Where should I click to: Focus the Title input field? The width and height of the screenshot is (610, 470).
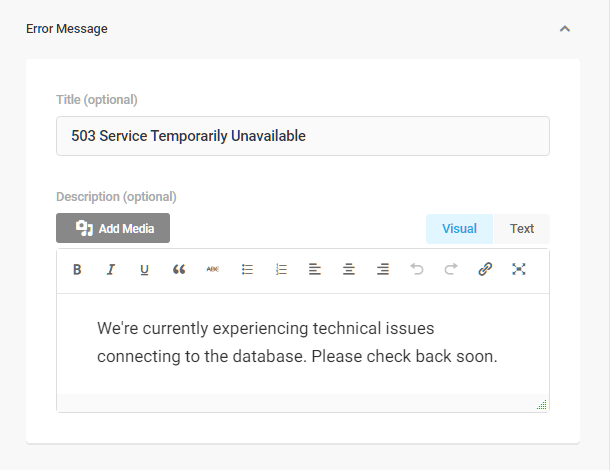(303, 136)
